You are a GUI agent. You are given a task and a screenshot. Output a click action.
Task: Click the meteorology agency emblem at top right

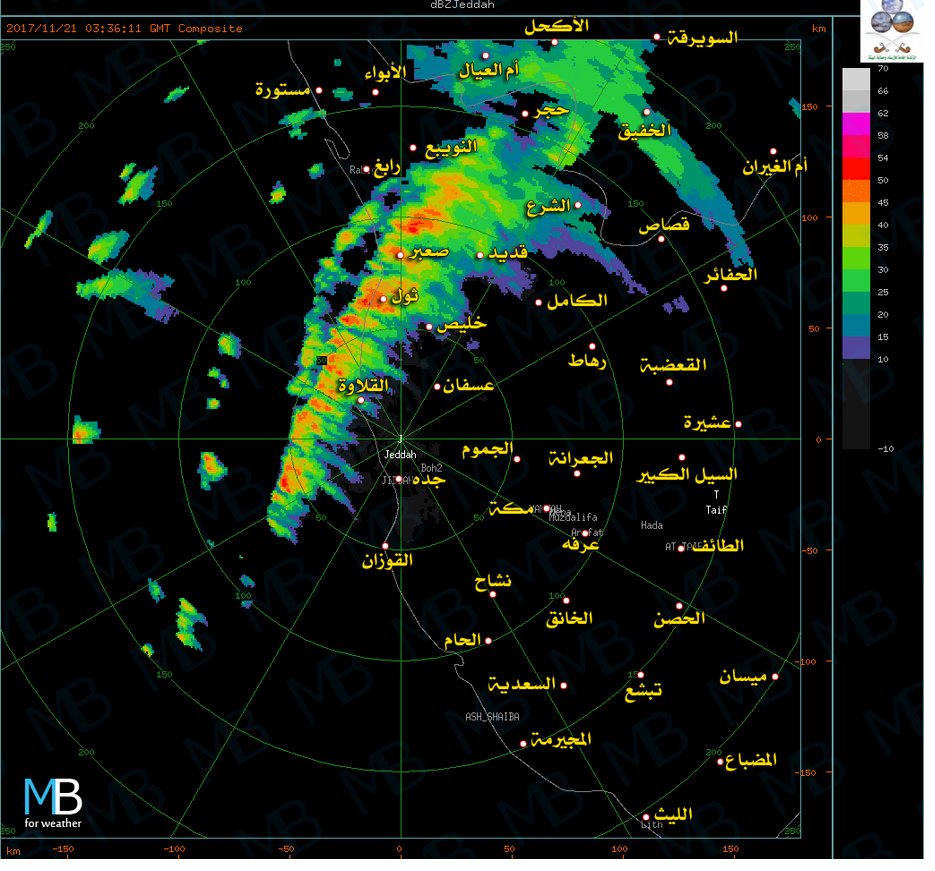(891, 30)
